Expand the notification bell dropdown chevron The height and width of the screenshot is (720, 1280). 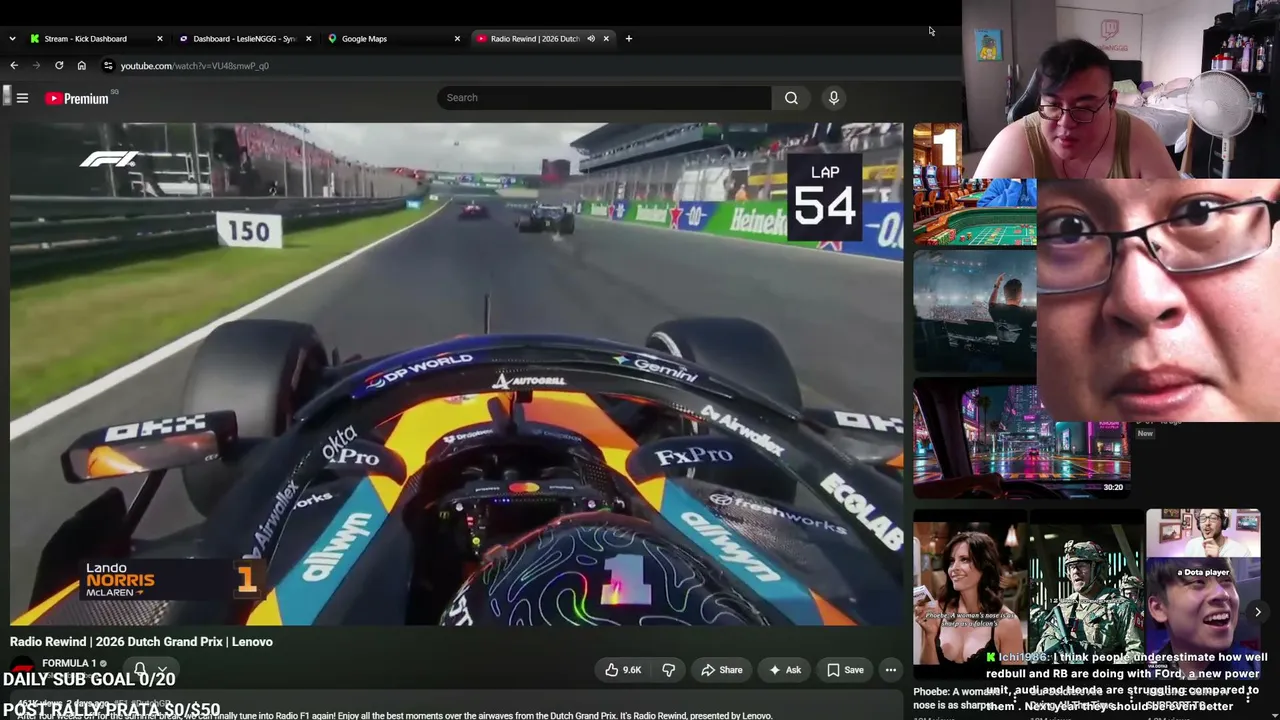[x=162, y=670]
